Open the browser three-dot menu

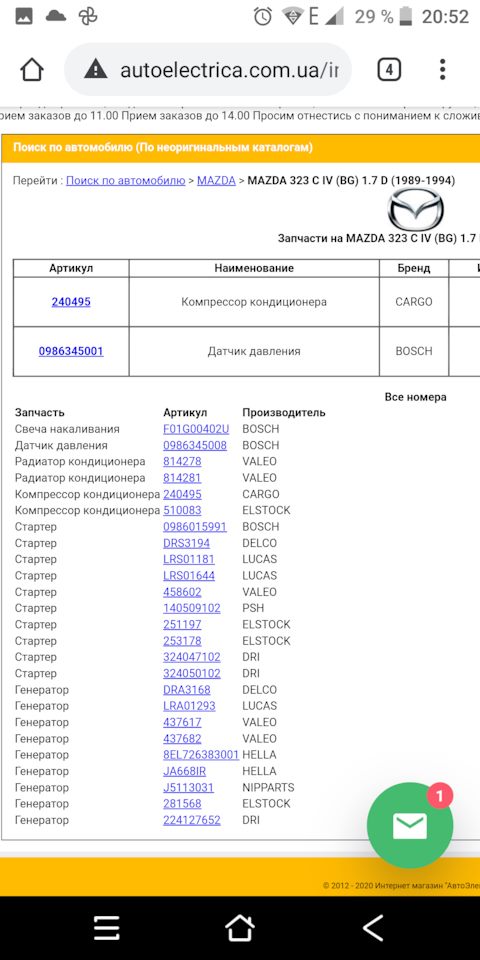coord(443,70)
